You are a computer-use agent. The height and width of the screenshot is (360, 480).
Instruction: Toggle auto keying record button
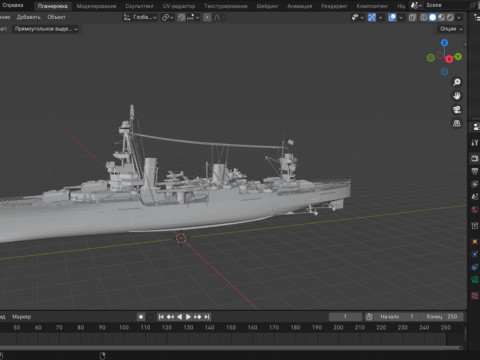141,317
